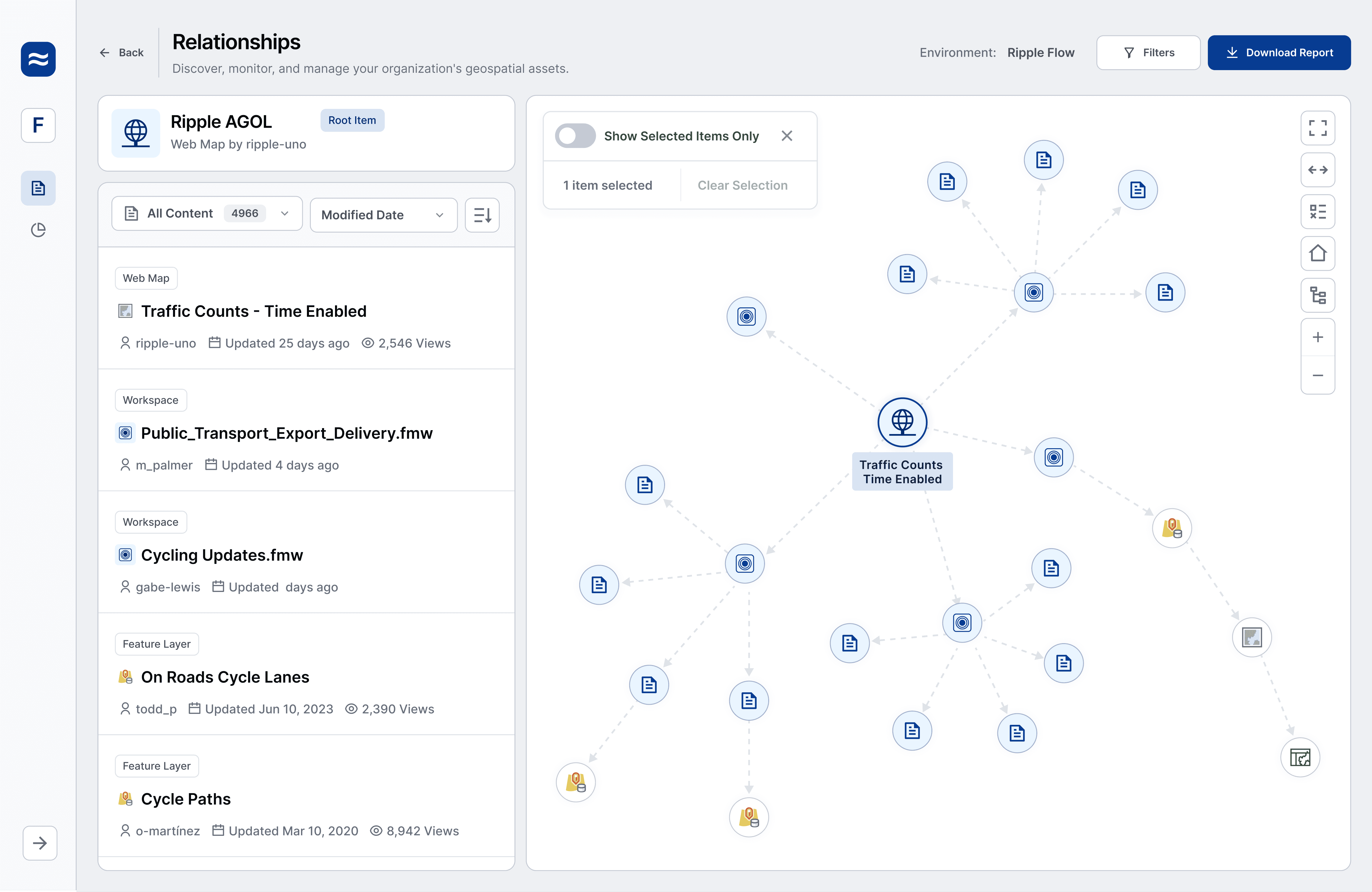Click the Ripple wave logo icon
The height and width of the screenshot is (892, 1372).
click(x=38, y=59)
